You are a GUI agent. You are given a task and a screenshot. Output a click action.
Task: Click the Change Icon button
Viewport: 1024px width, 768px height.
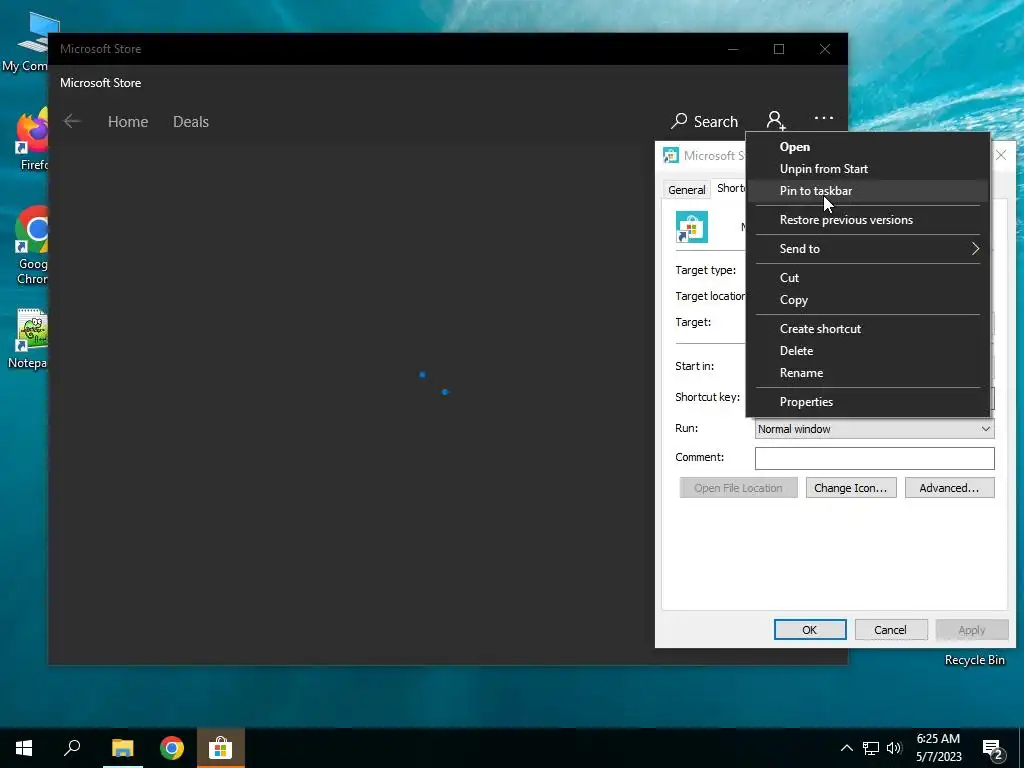(x=850, y=488)
